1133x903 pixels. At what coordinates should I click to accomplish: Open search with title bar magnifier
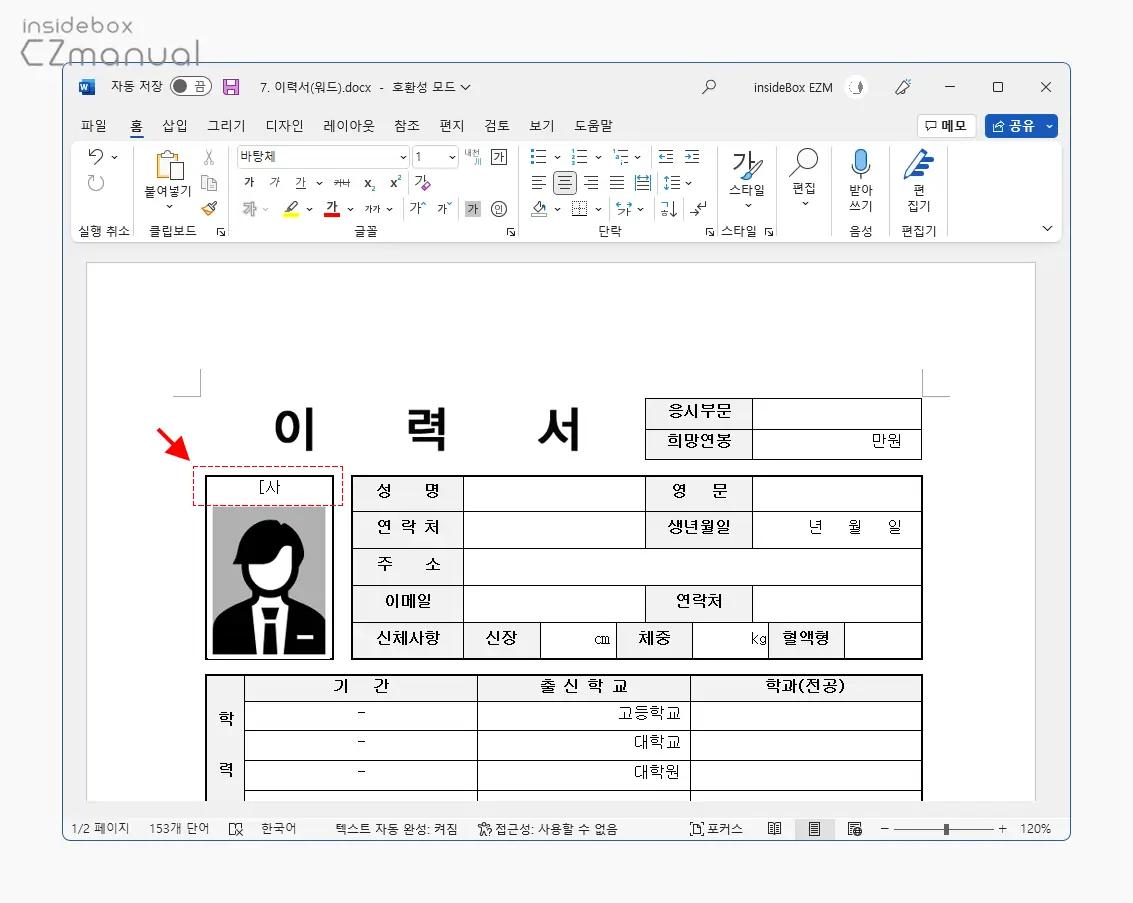(709, 87)
